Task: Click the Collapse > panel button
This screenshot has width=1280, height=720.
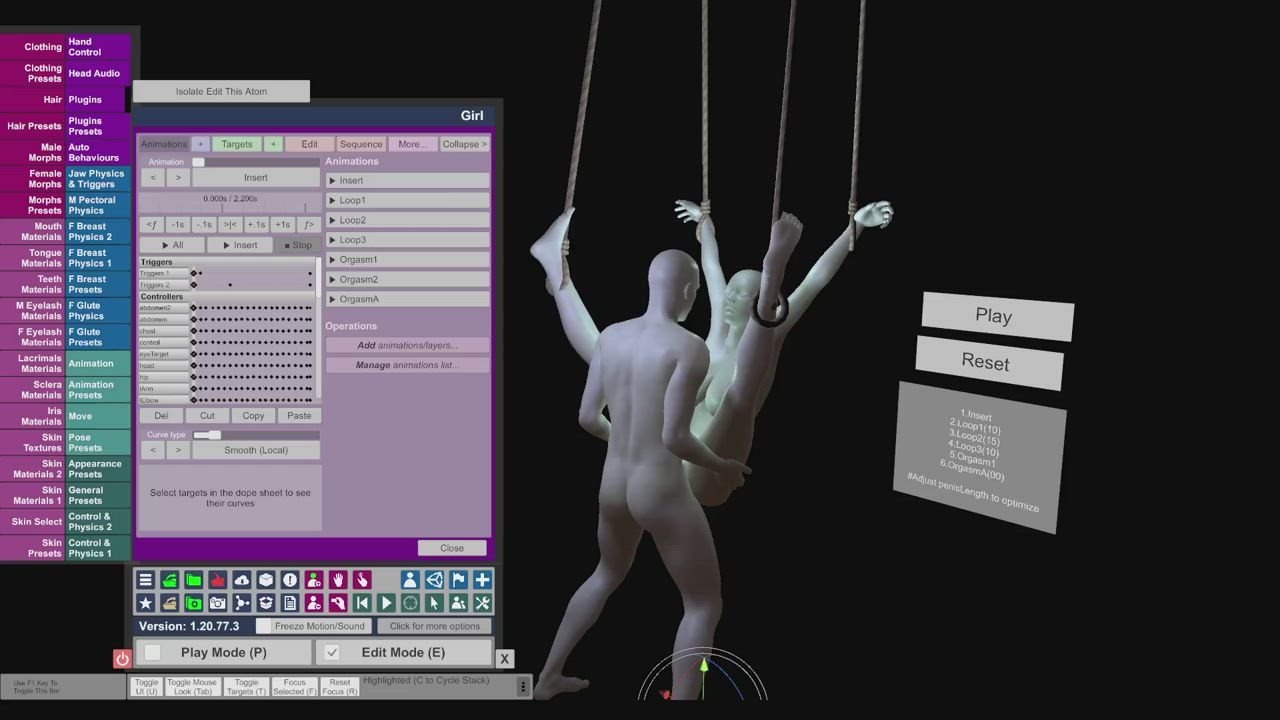Action: (x=464, y=144)
